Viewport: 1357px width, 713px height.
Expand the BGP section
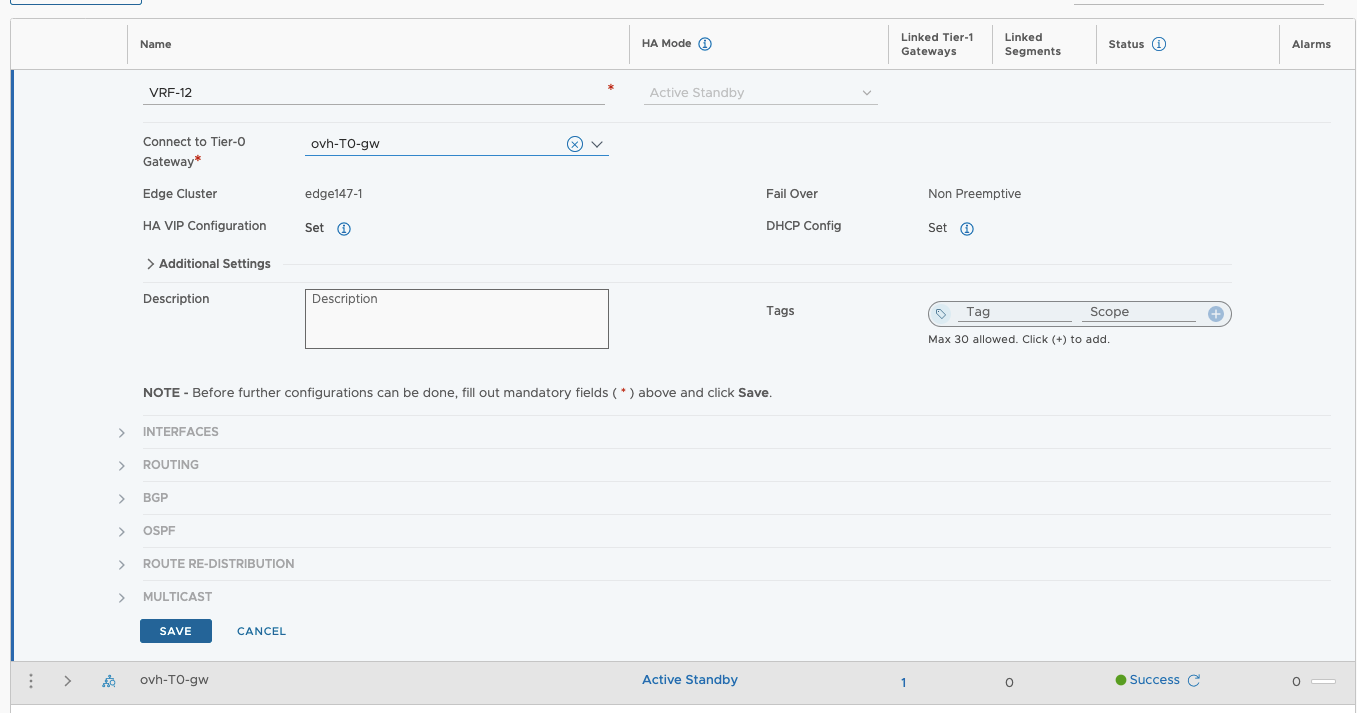(122, 499)
